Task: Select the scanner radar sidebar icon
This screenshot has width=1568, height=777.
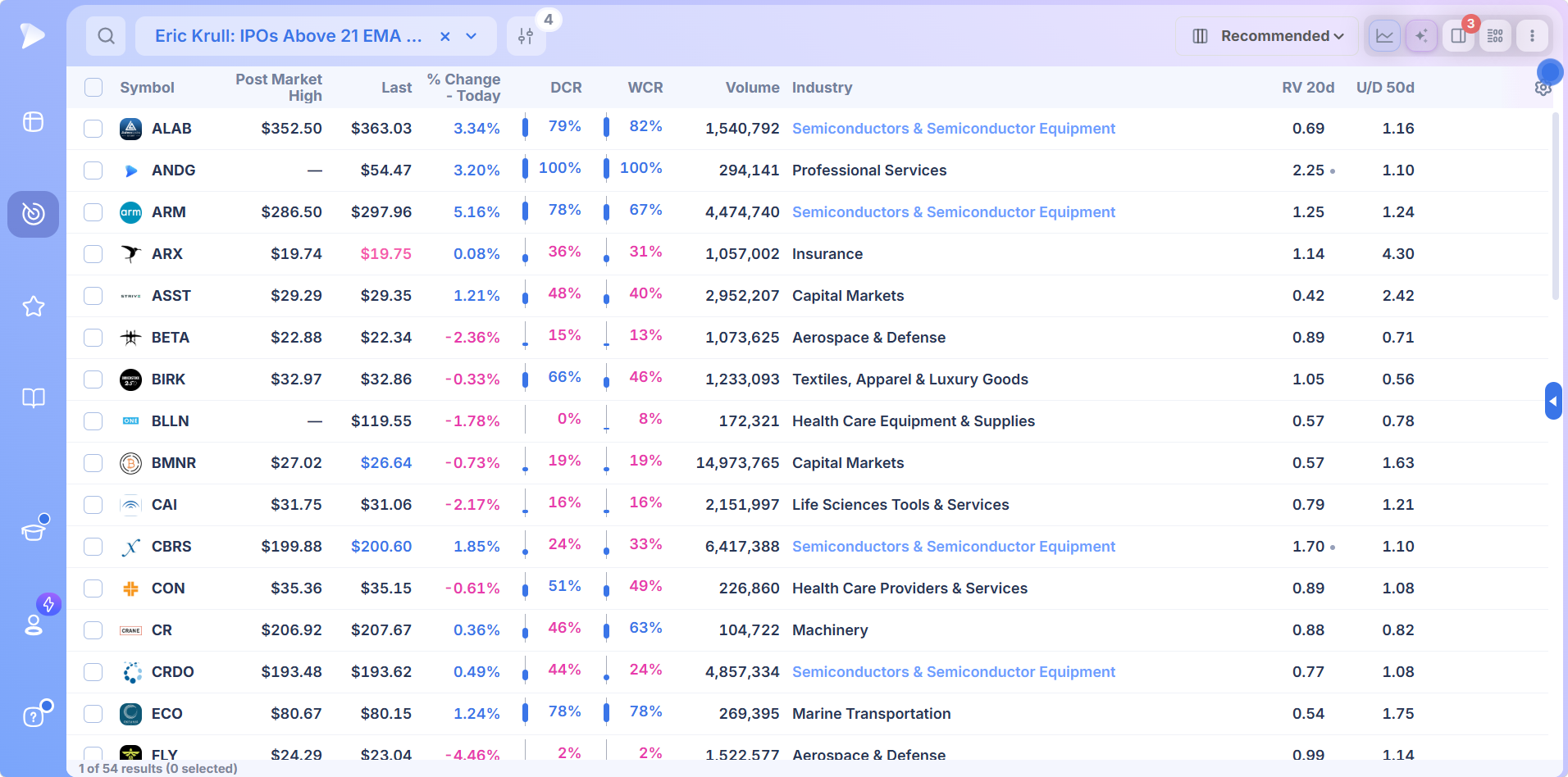Action: click(x=33, y=214)
